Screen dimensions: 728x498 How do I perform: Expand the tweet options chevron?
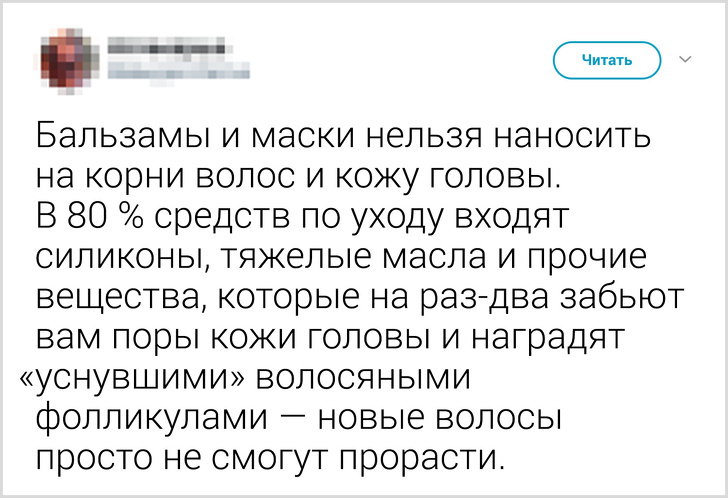686,60
